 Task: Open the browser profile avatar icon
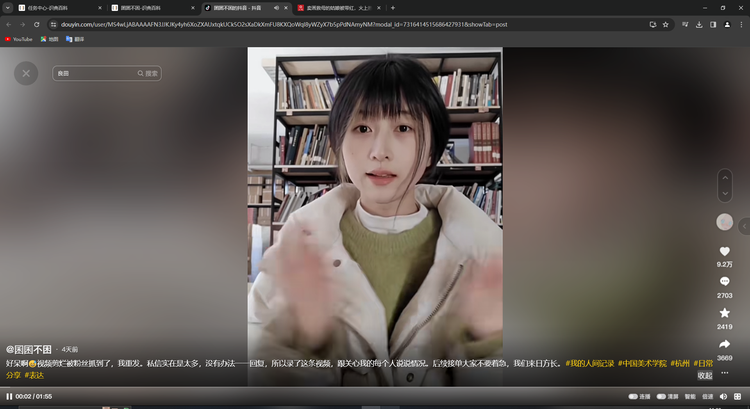(x=727, y=24)
